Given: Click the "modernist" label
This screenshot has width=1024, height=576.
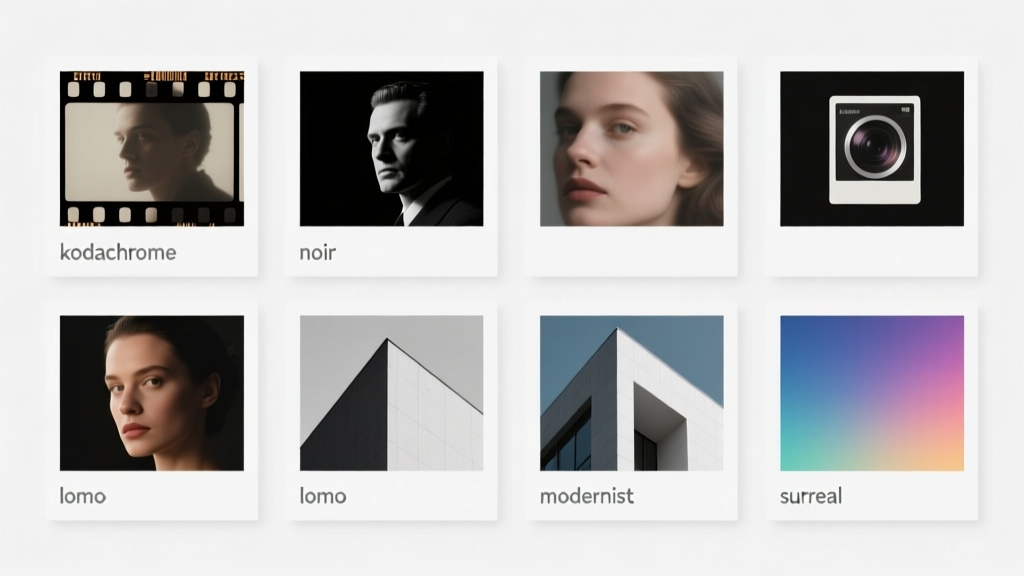Looking at the screenshot, I should [x=587, y=496].
